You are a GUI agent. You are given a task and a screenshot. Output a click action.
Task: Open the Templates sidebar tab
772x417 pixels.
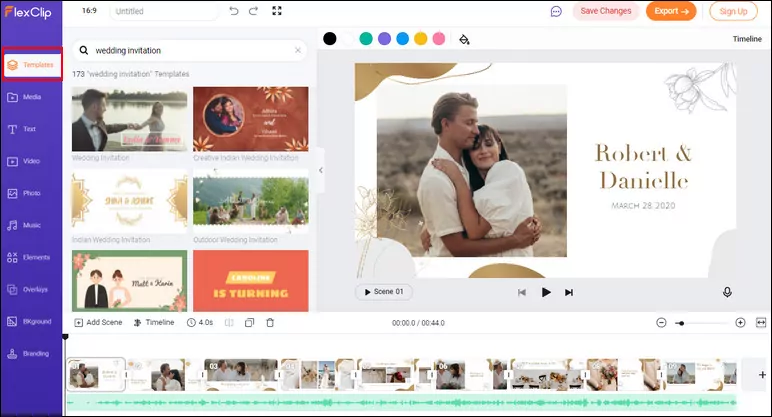(32, 64)
